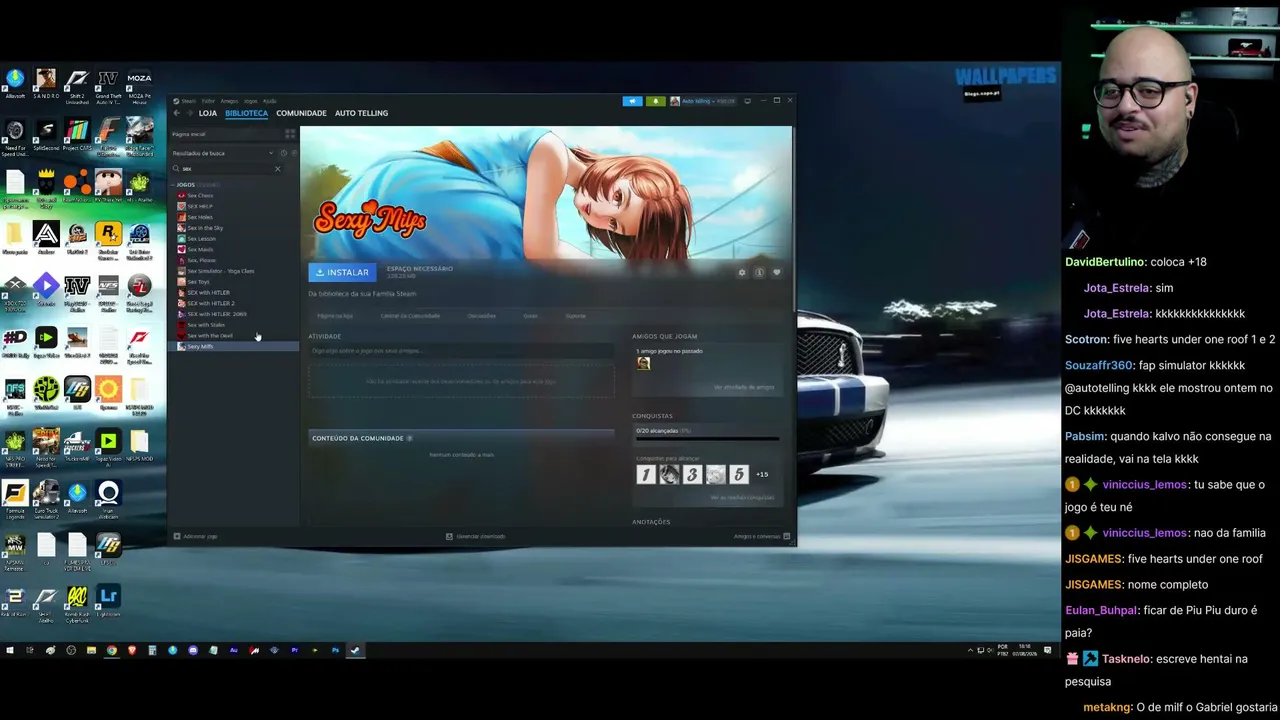The image size is (1280, 720).
Task: Open the recent-activity clock filter
Action: [283, 153]
